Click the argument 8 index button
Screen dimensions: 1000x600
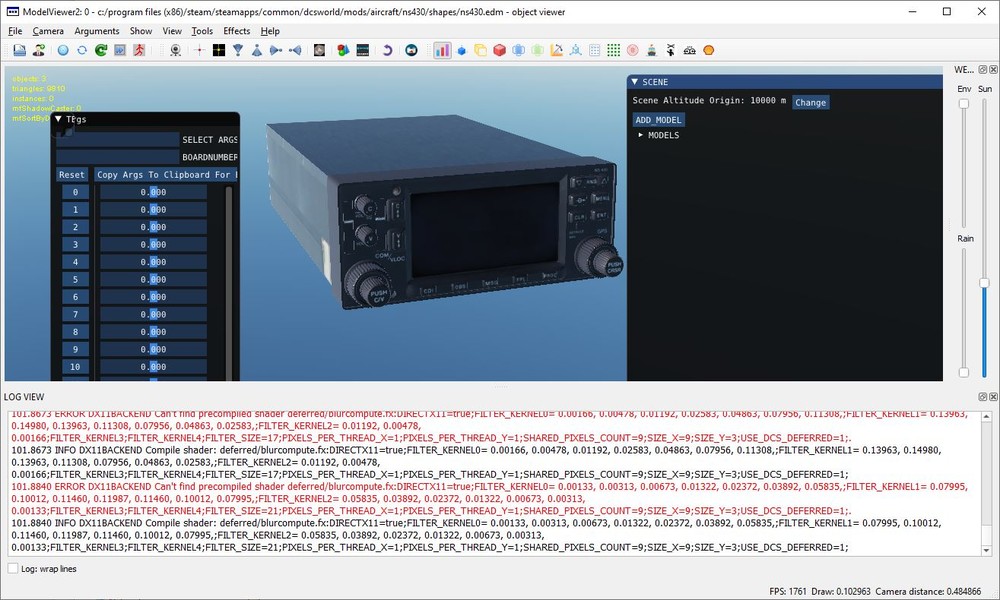click(75, 332)
